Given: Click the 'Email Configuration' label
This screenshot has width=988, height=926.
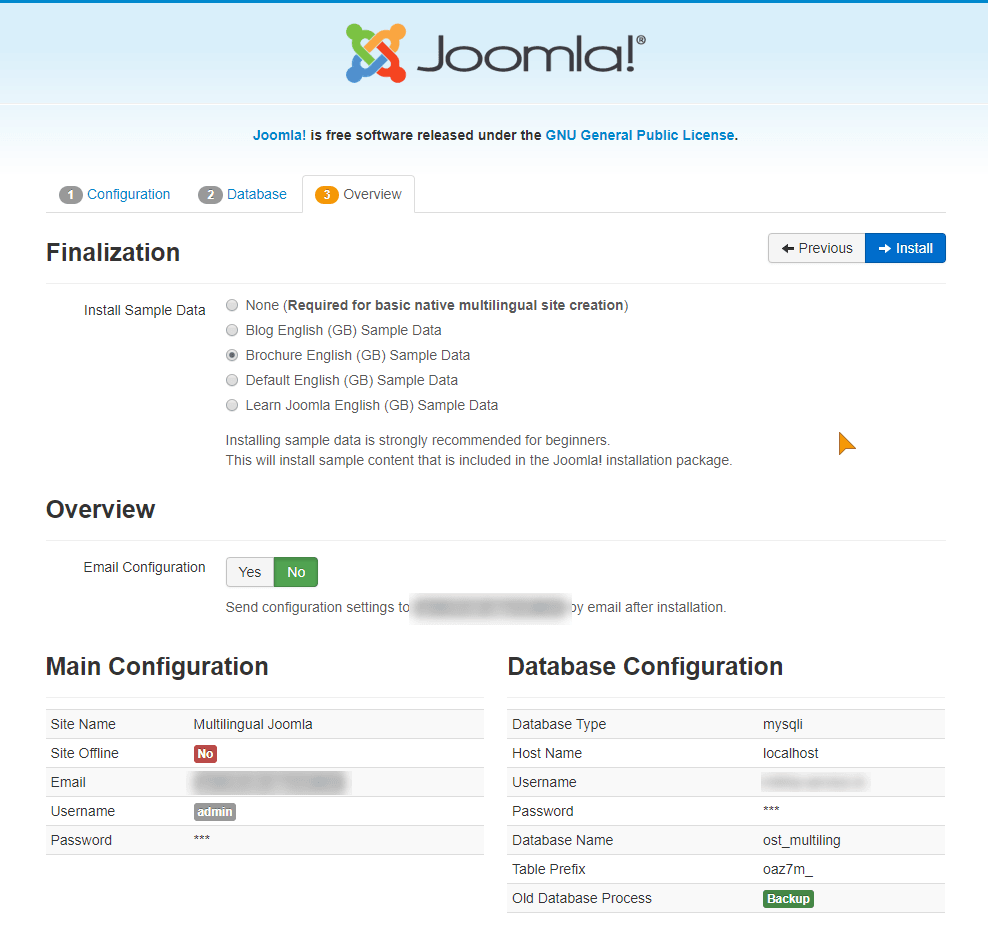Looking at the screenshot, I should 144,568.
